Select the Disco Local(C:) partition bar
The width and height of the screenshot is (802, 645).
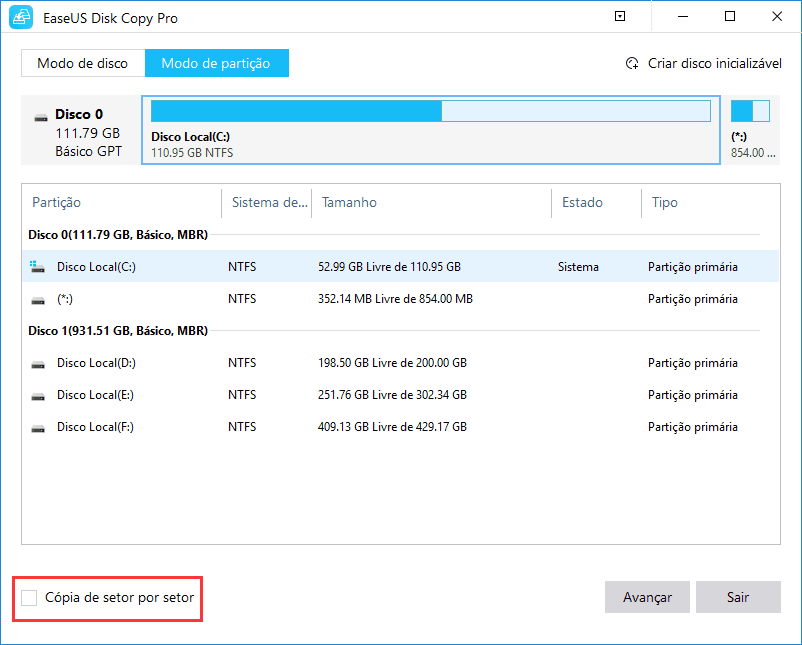tap(431, 130)
